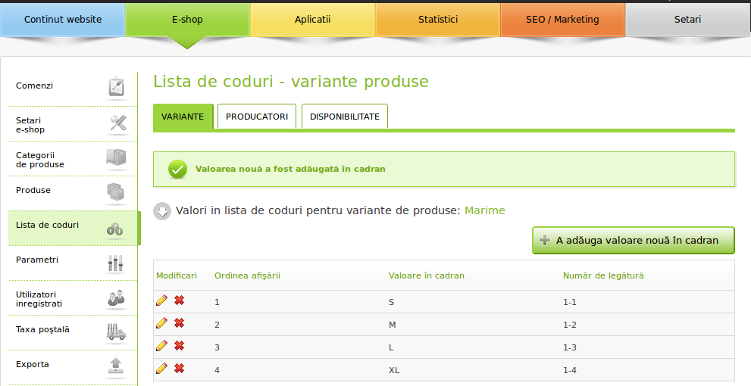Viewport: 751px width, 386px height.
Task: Open the Marime link
Action: point(485,210)
